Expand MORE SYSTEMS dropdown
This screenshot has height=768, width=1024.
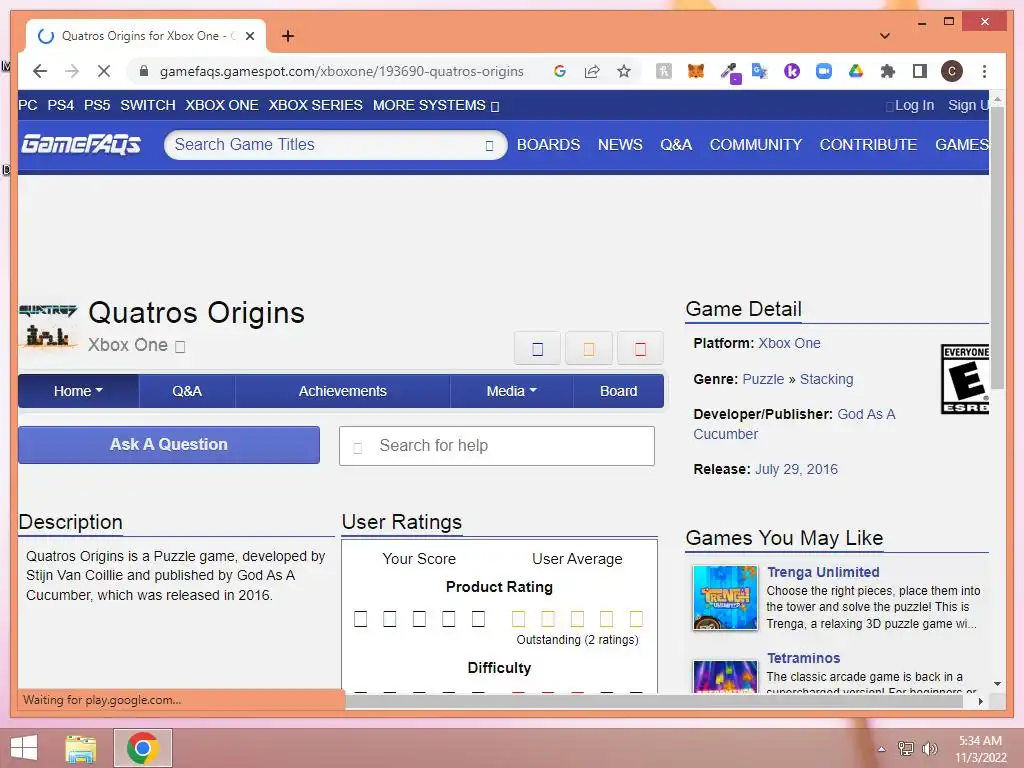coord(436,105)
